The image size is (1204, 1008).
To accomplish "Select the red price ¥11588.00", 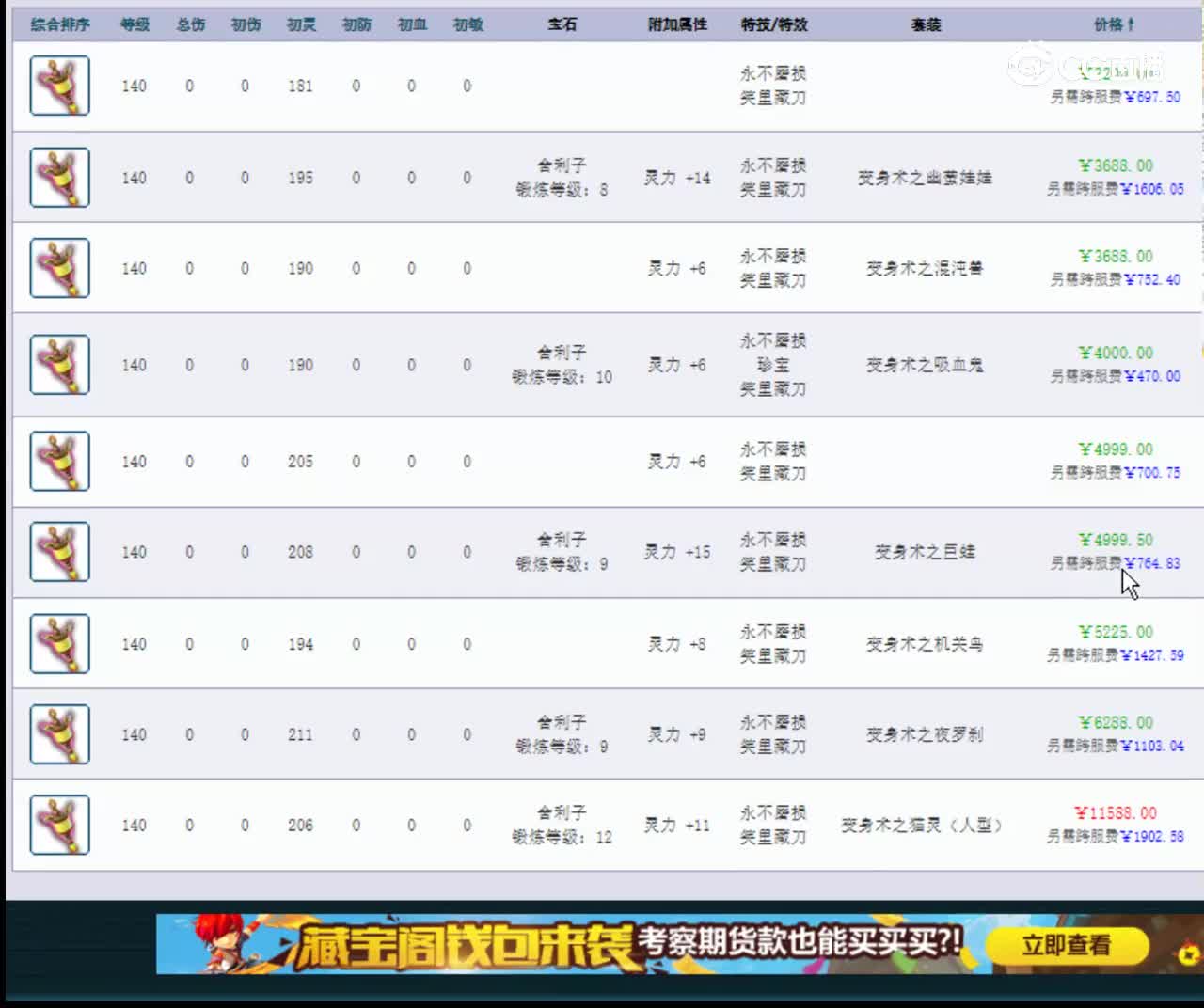I will [x=1116, y=812].
